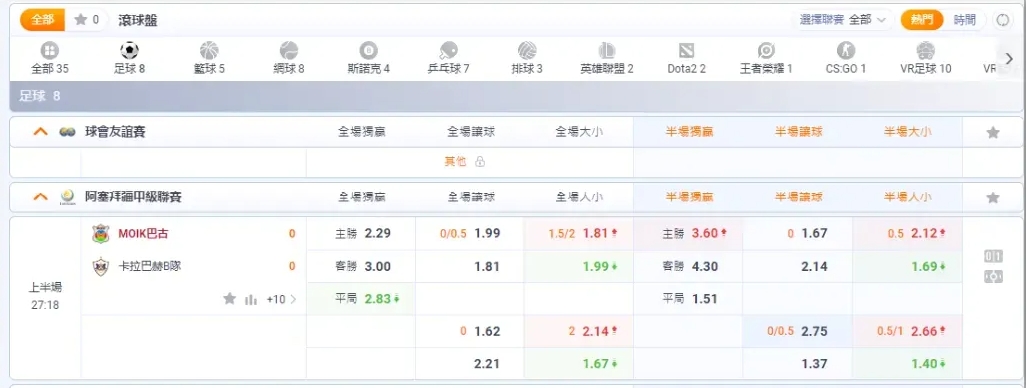Click the 半場大小 column header in 球會友誼賽
Screen dimensions: 1026x388
[908, 132]
